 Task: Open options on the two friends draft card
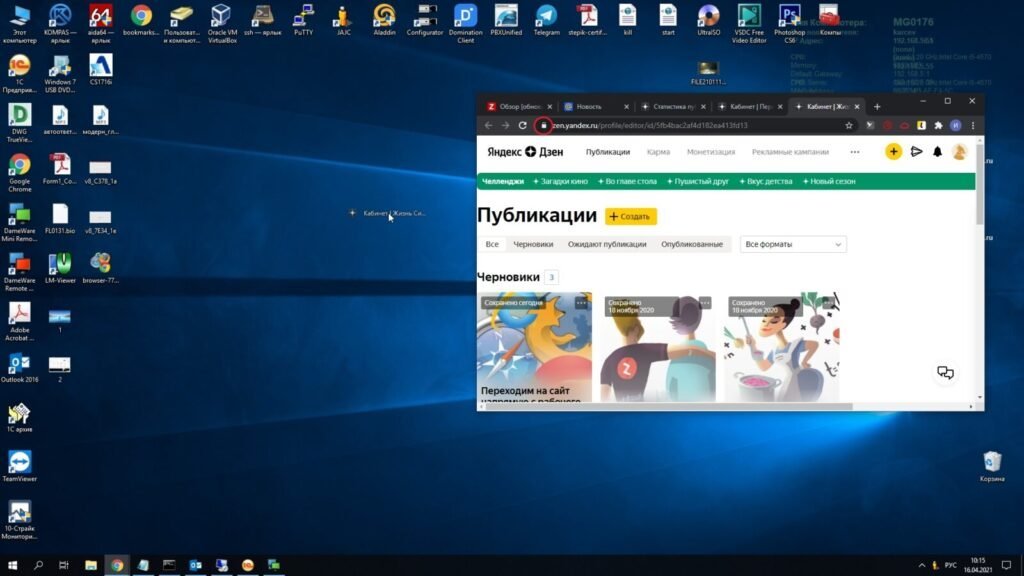[x=705, y=302]
